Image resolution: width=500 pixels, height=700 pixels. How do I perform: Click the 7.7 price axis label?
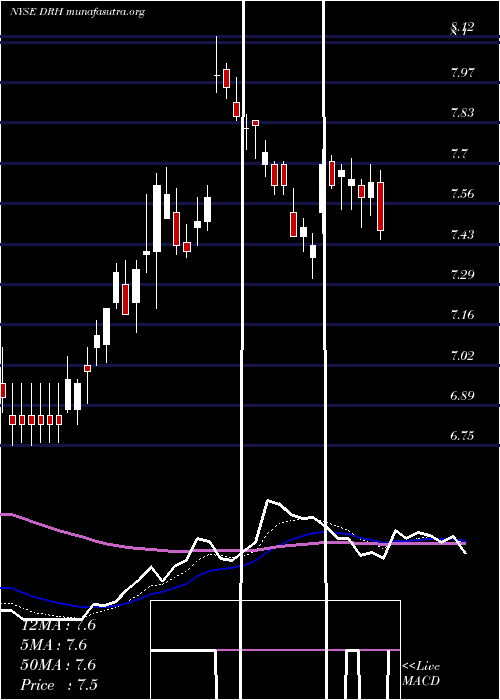click(459, 154)
